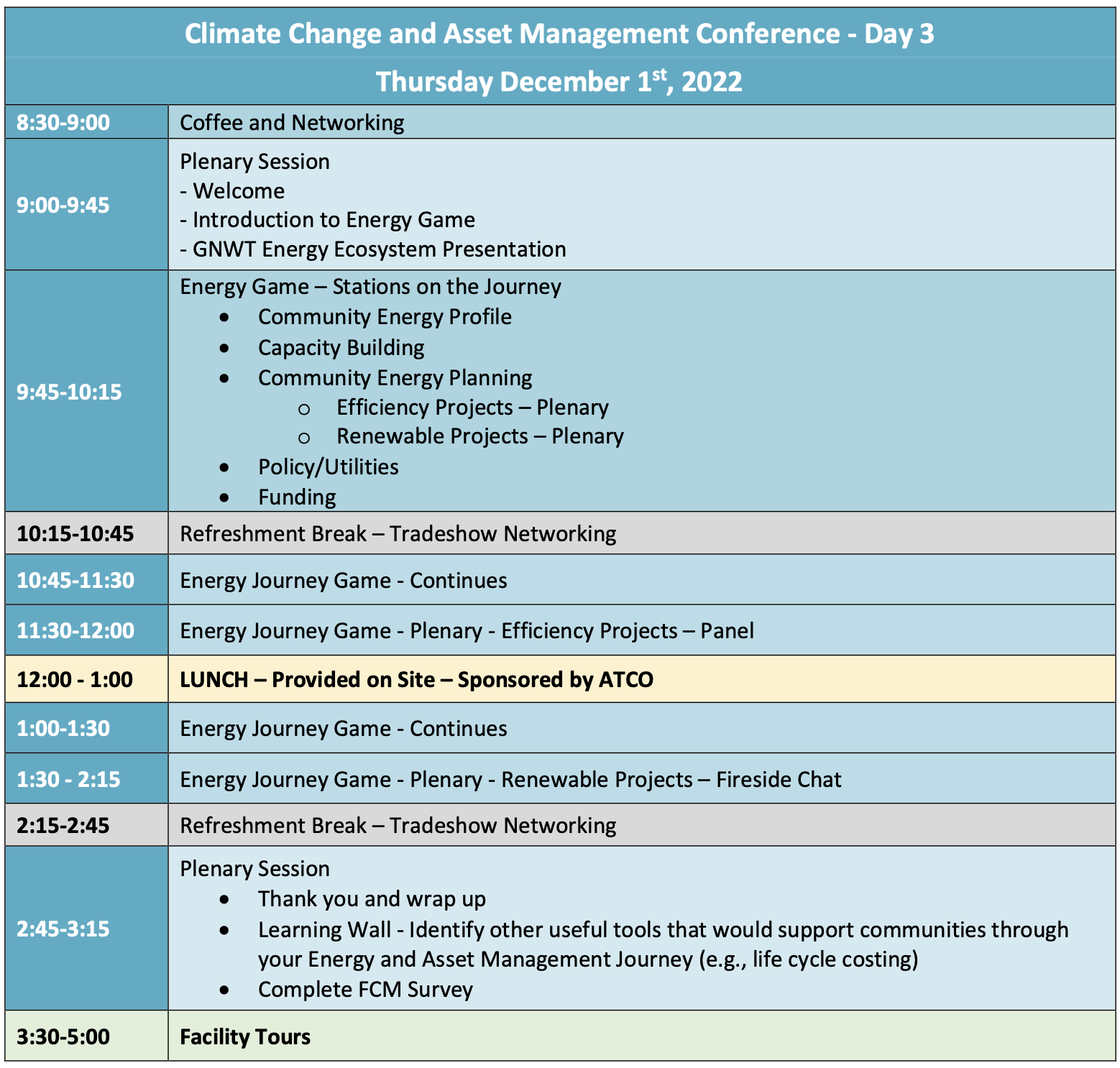This screenshot has width=1120, height=1068.
Task: Select the 3:30-5:00 time cell
Action: tap(63, 1037)
